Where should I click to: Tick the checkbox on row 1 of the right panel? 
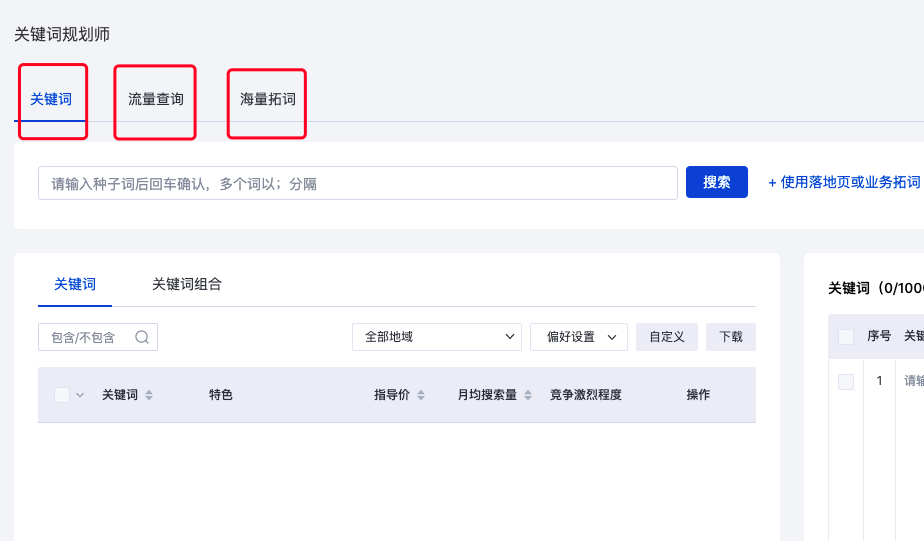[846, 381]
